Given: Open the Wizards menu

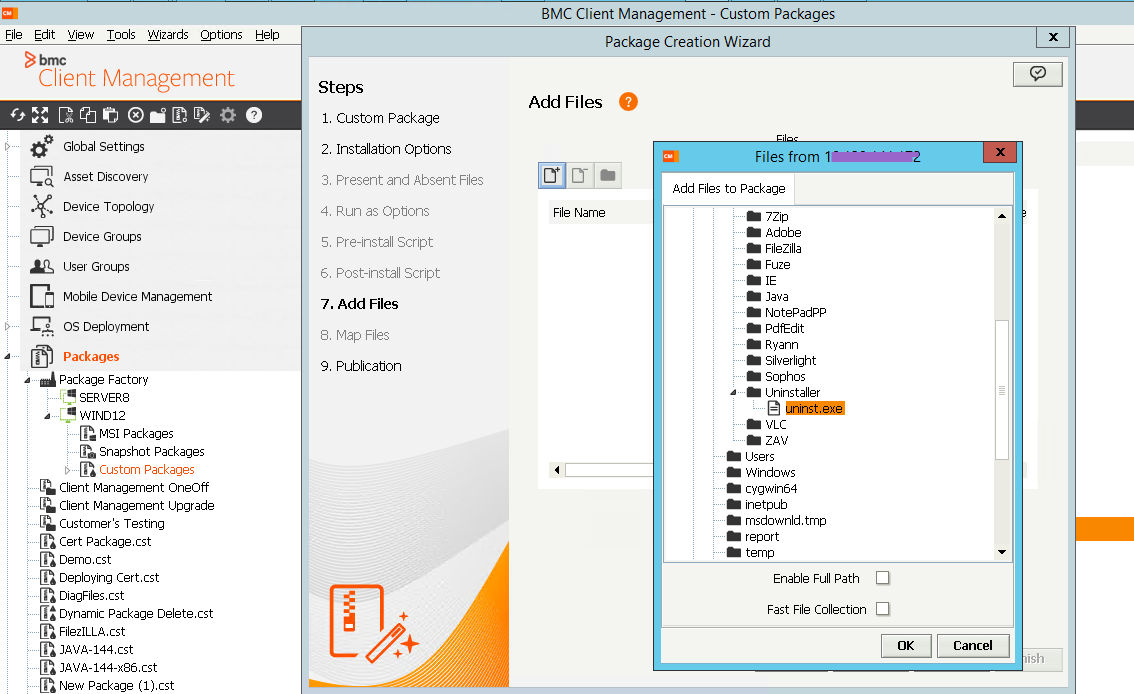Looking at the screenshot, I should tap(168, 35).
